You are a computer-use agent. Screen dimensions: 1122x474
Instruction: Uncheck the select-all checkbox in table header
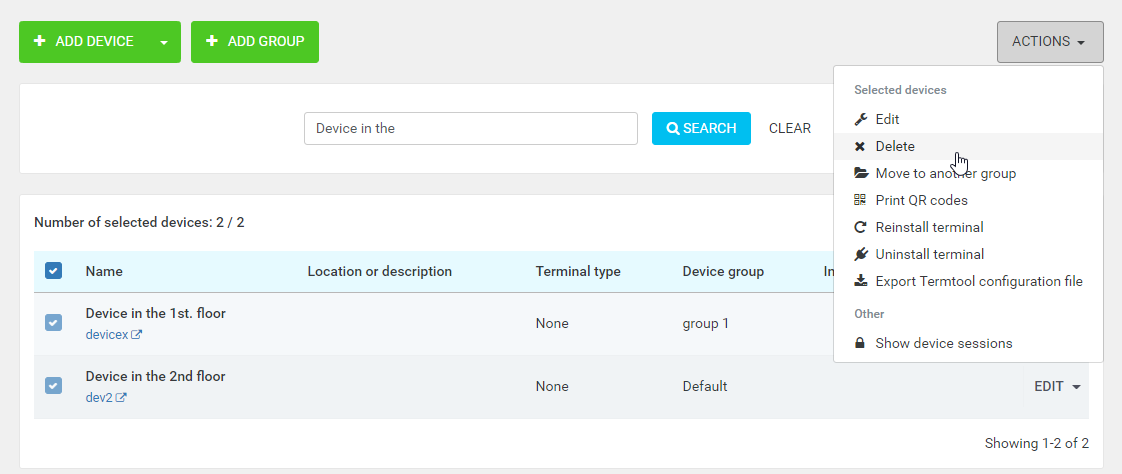pos(54,271)
